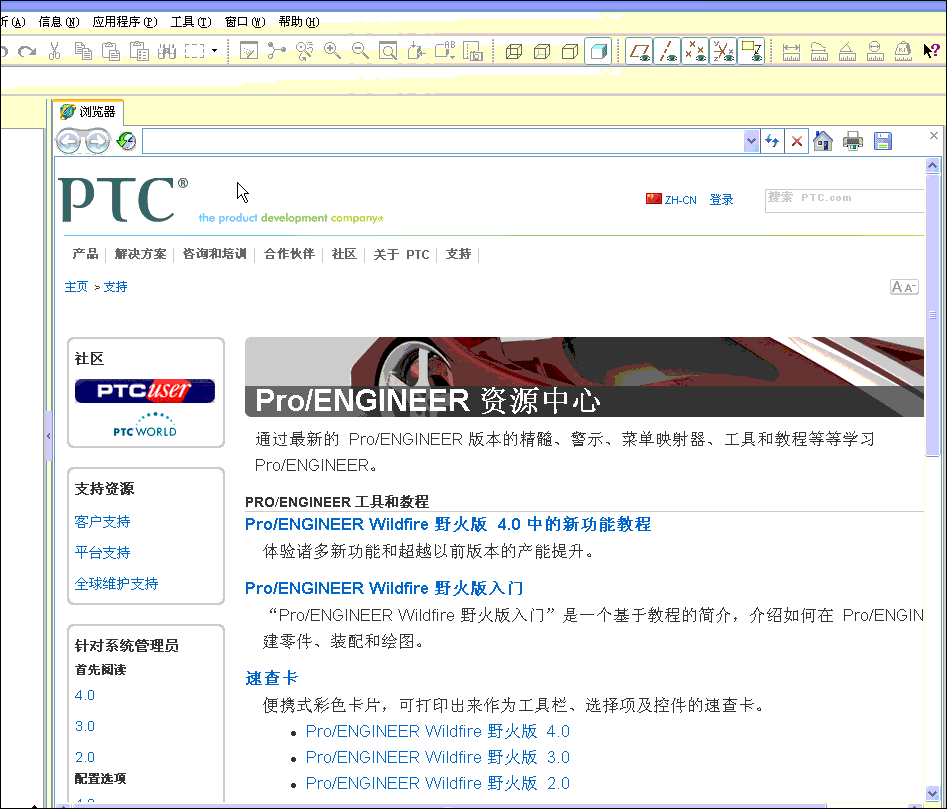Image resolution: width=947 pixels, height=809 pixels.
Task: Click the reorient view icon
Action: click(x=416, y=51)
